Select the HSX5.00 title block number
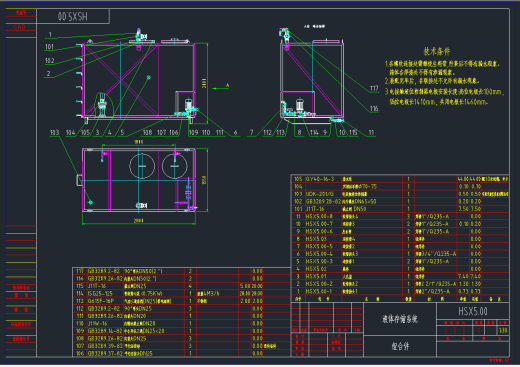This screenshot has height=367, width=520. coord(473,312)
